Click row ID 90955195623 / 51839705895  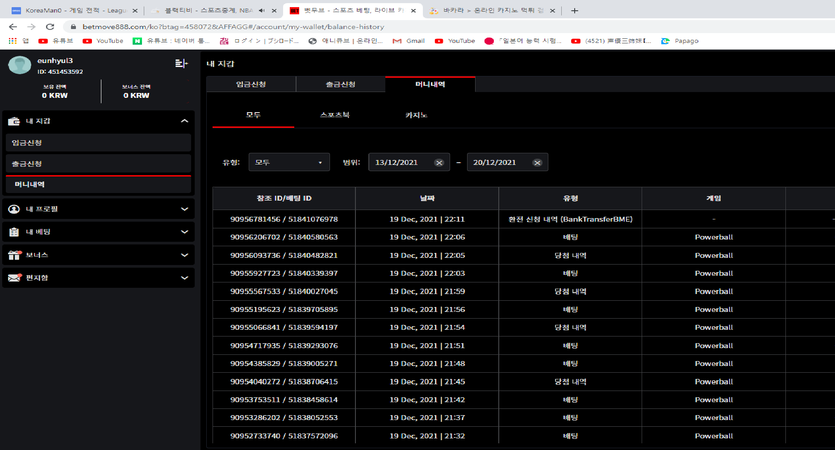(x=284, y=309)
